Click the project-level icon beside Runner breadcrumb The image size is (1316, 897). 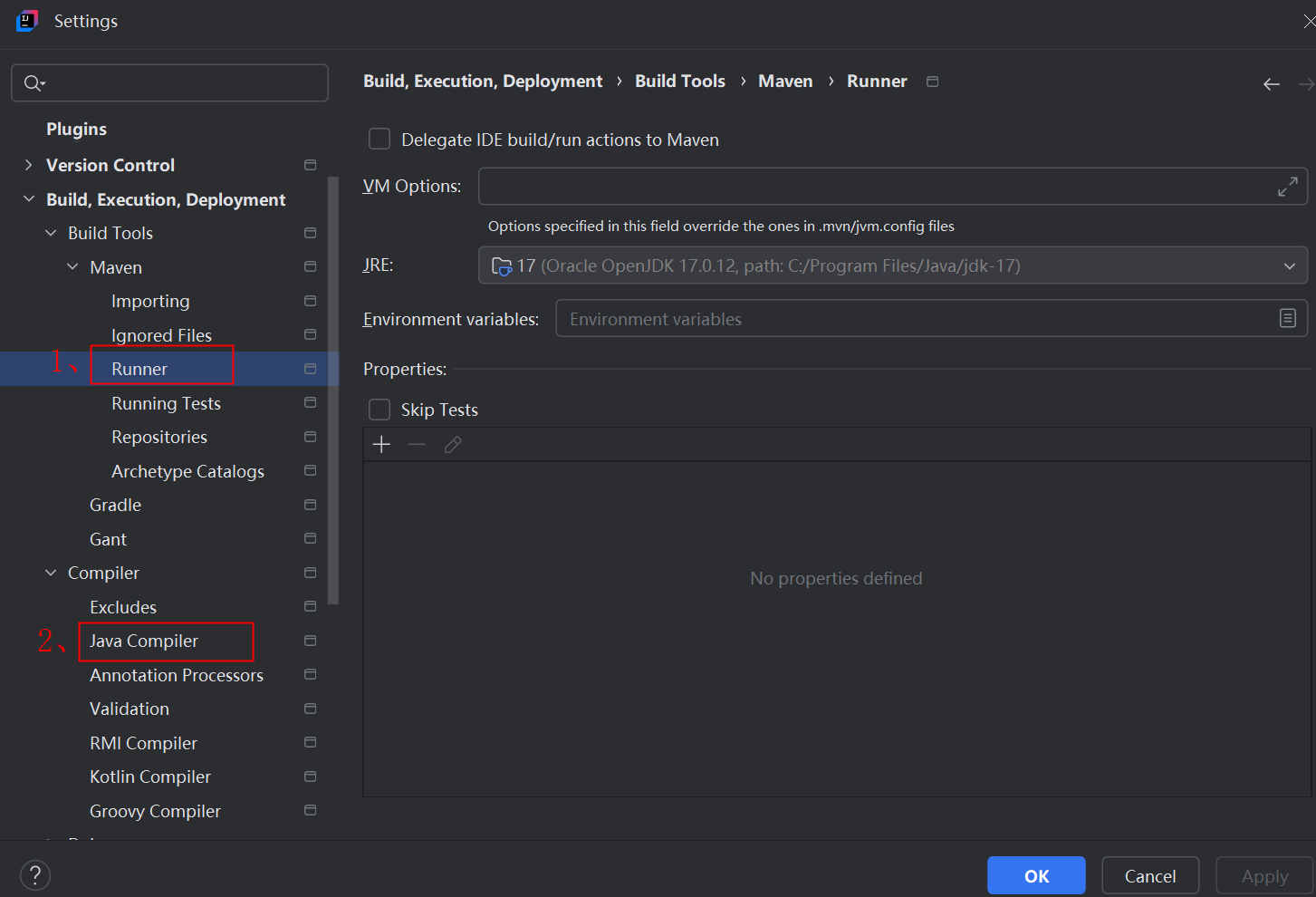click(x=932, y=82)
